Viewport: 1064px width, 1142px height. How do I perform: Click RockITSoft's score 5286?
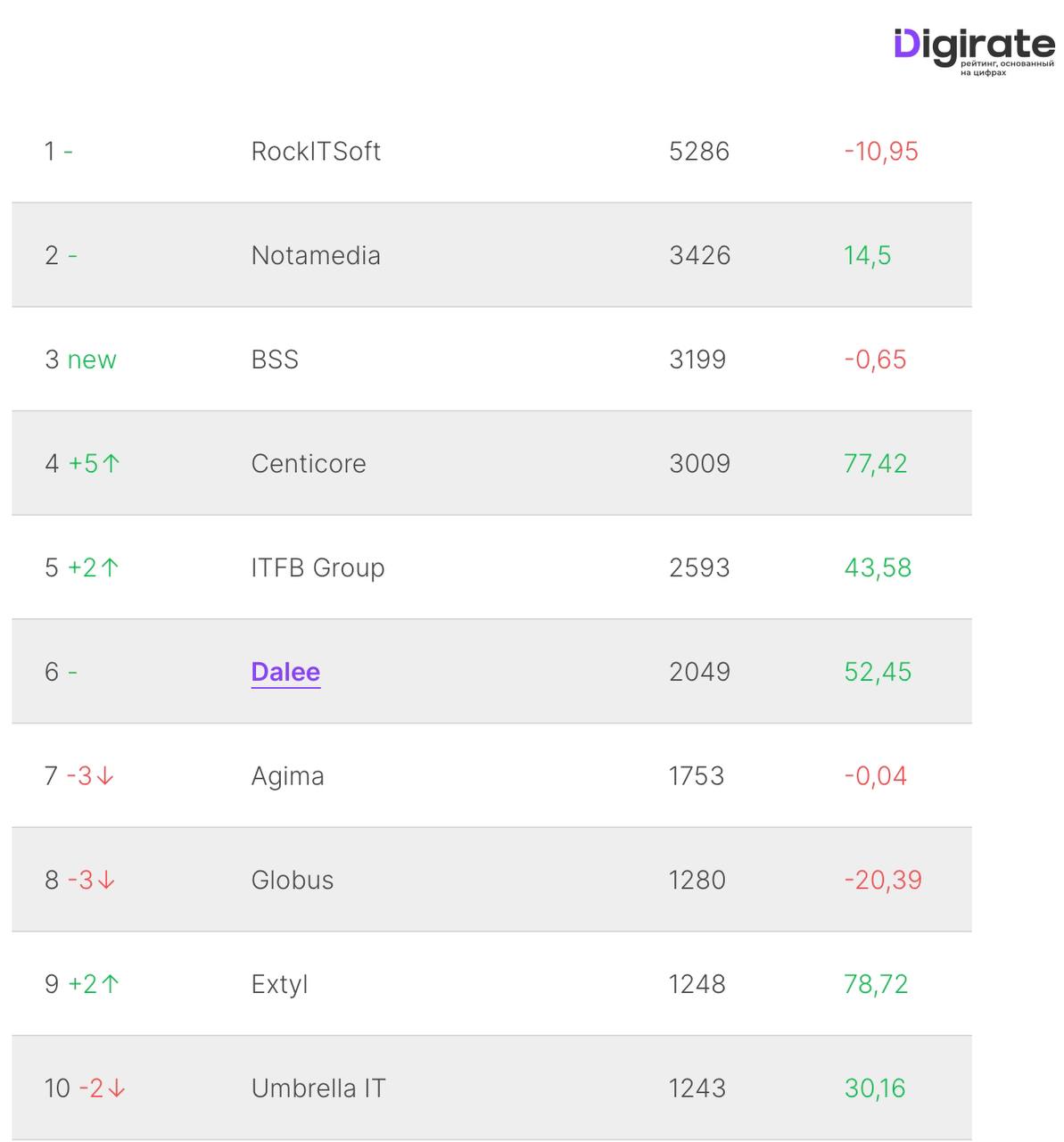(x=699, y=152)
